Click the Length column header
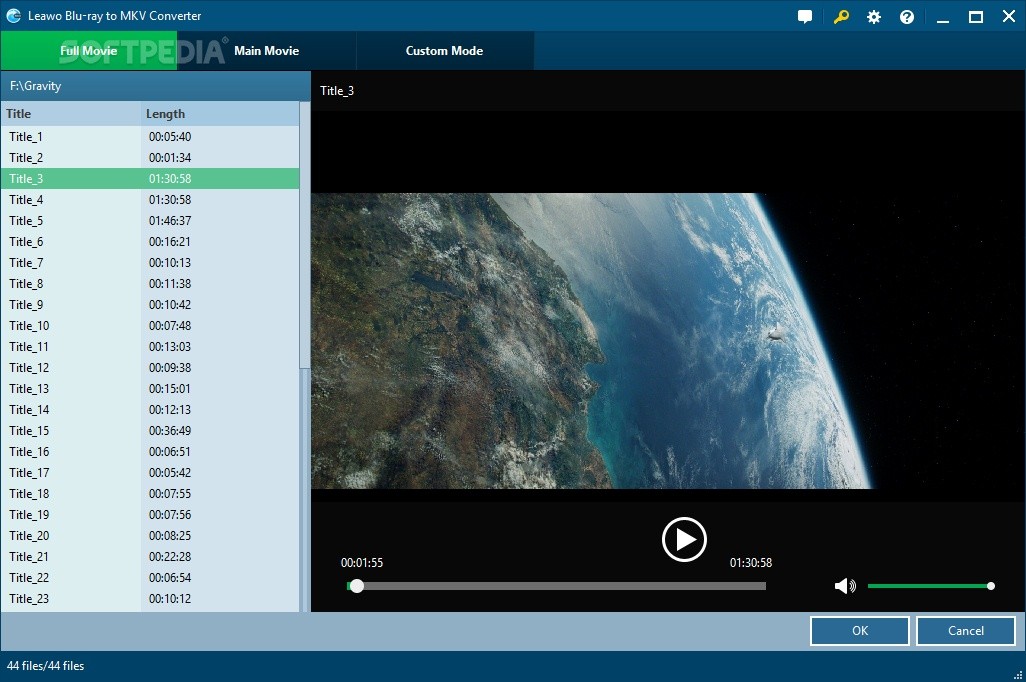1026x682 pixels. 220,114
